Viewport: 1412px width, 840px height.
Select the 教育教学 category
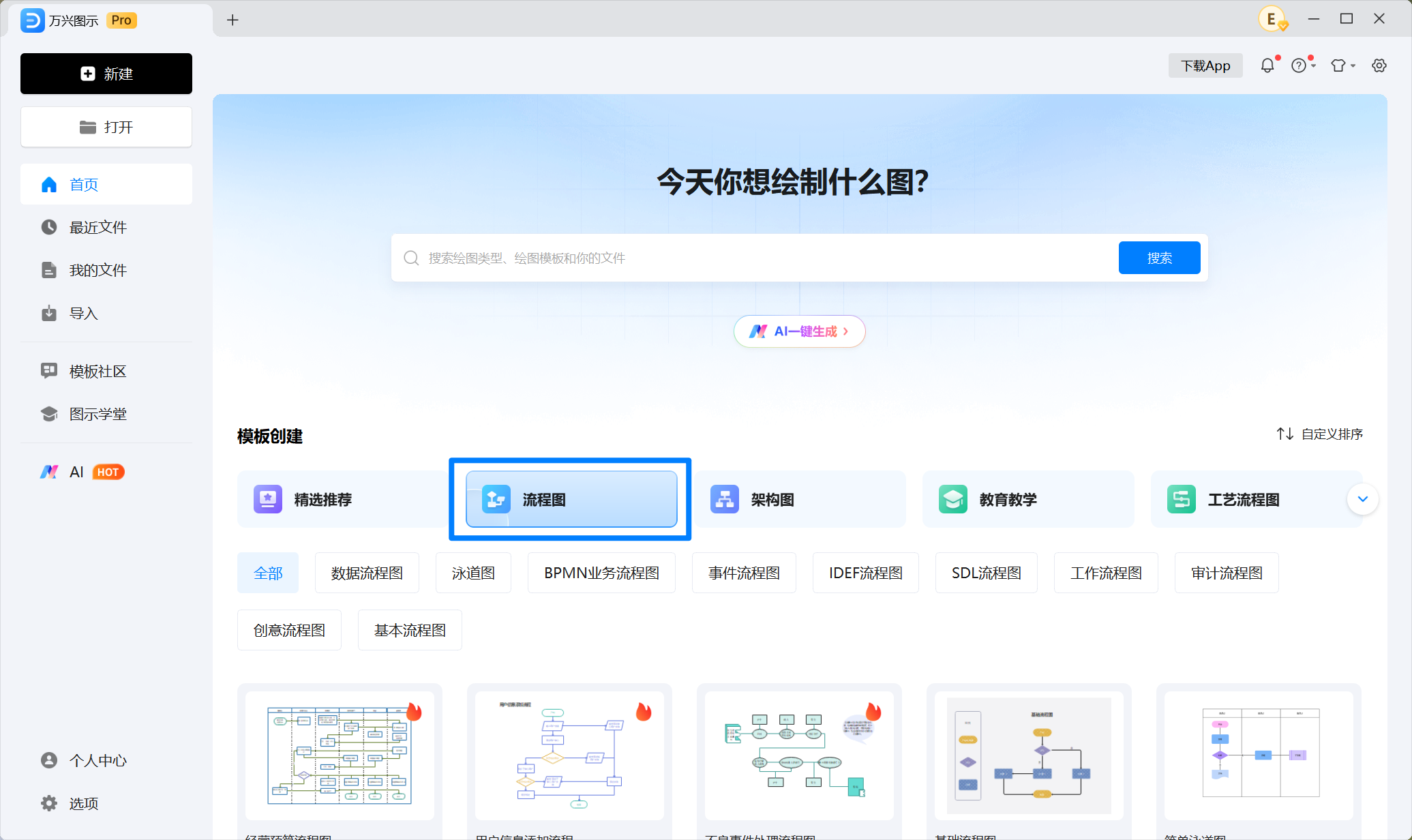(x=1028, y=499)
